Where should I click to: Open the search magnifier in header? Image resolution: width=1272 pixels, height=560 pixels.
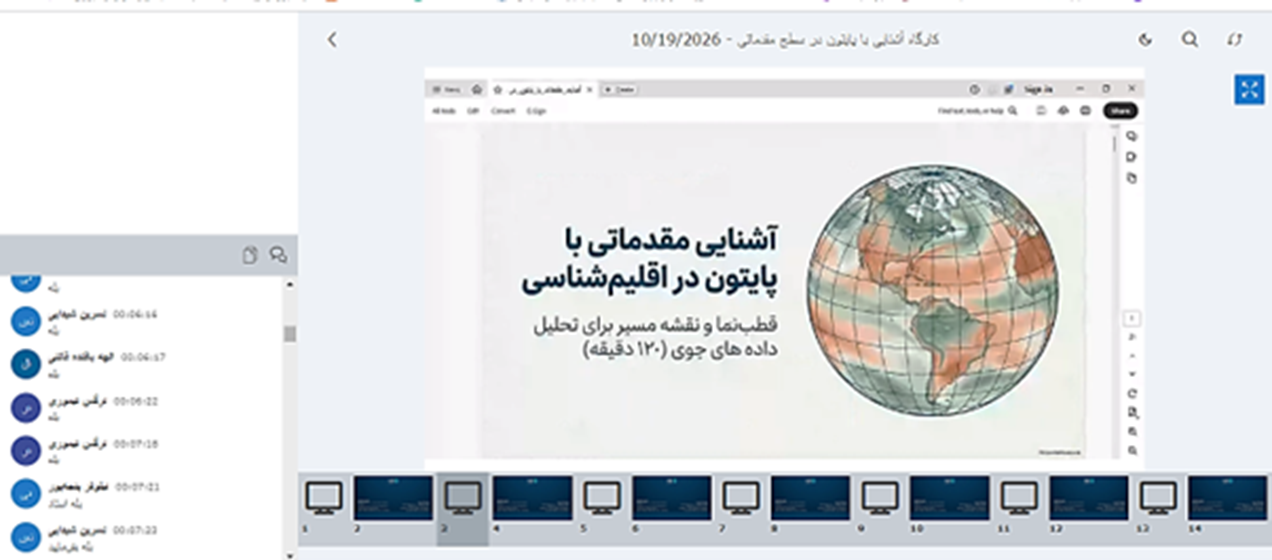tap(1190, 40)
